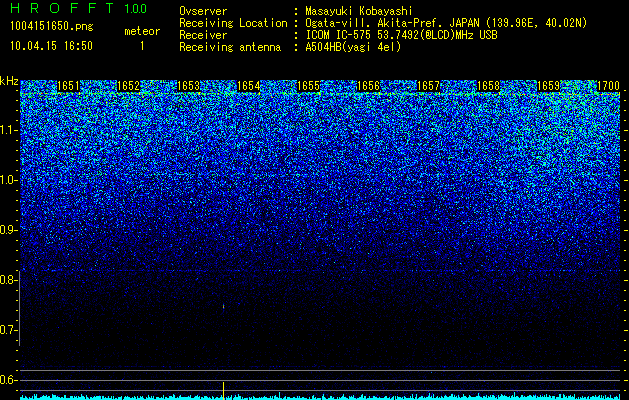Click the Ovserver field label
Viewport: 629px width, 400px height.
[x=203, y=11]
